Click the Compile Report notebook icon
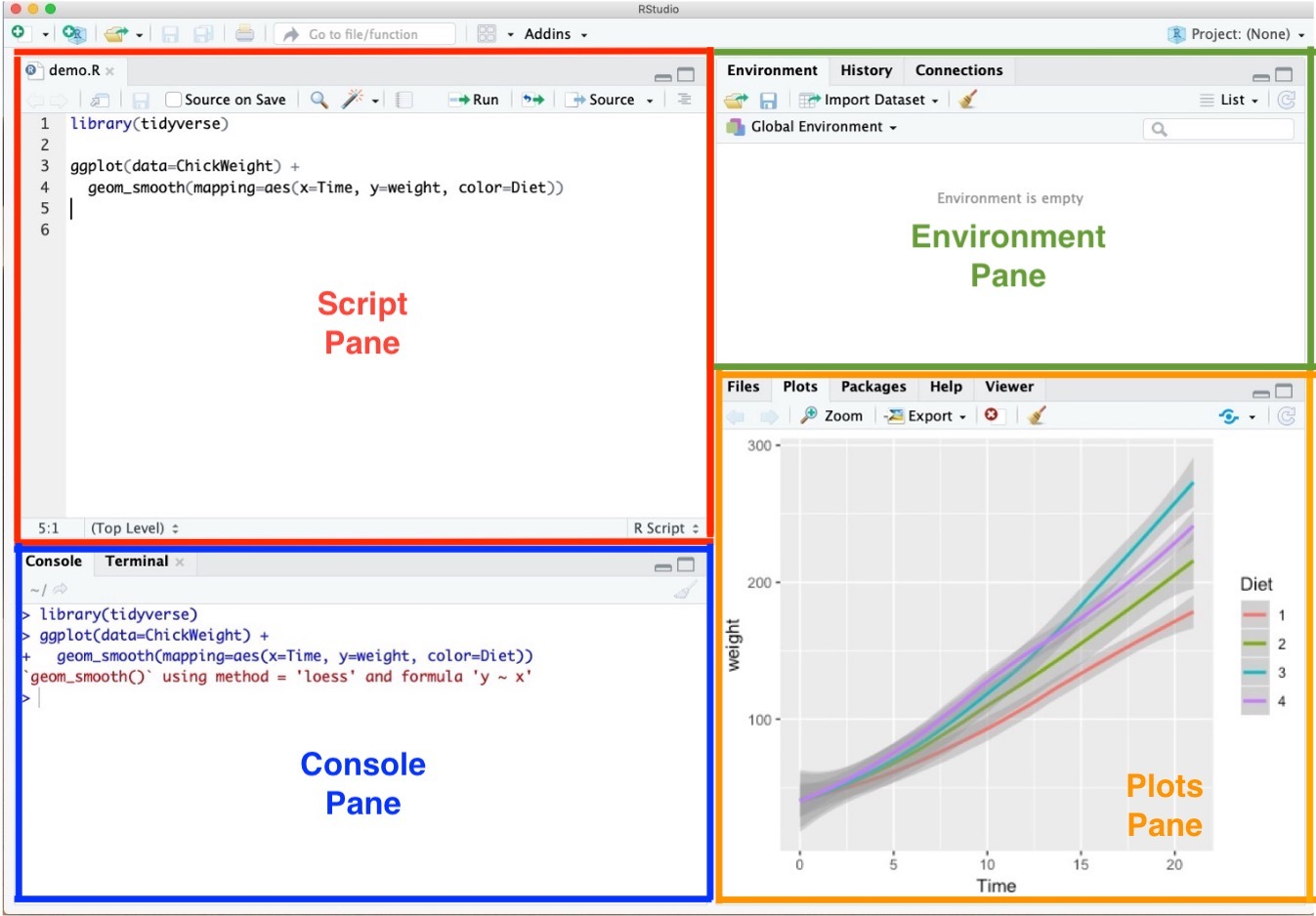Image resolution: width=1316 pixels, height=916 pixels. (404, 100)
